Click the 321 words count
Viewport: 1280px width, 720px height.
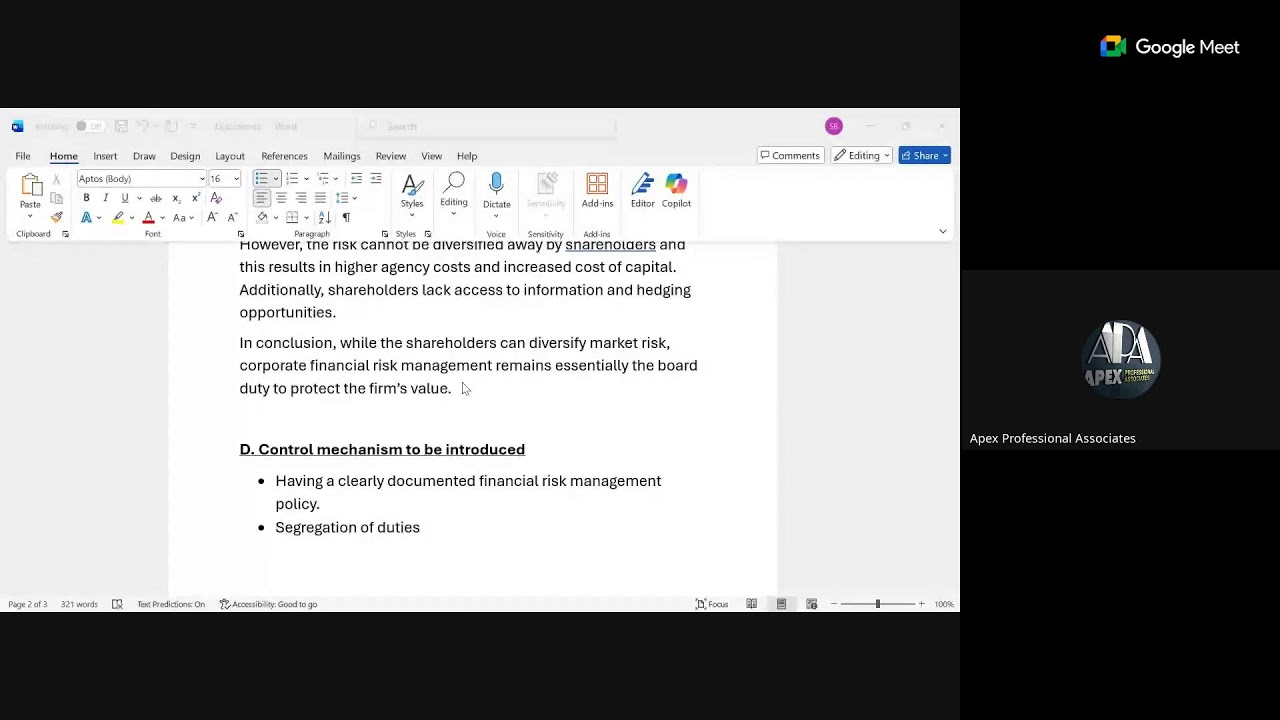[x=79, y=604]
